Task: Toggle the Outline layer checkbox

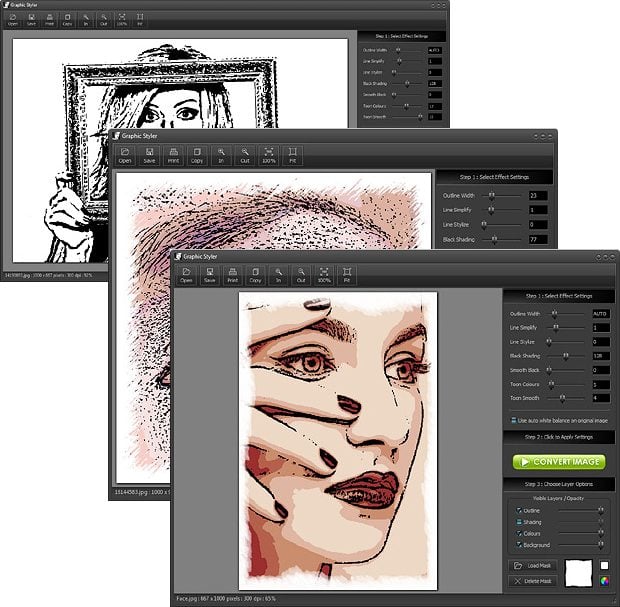Action: click(518, 509)
